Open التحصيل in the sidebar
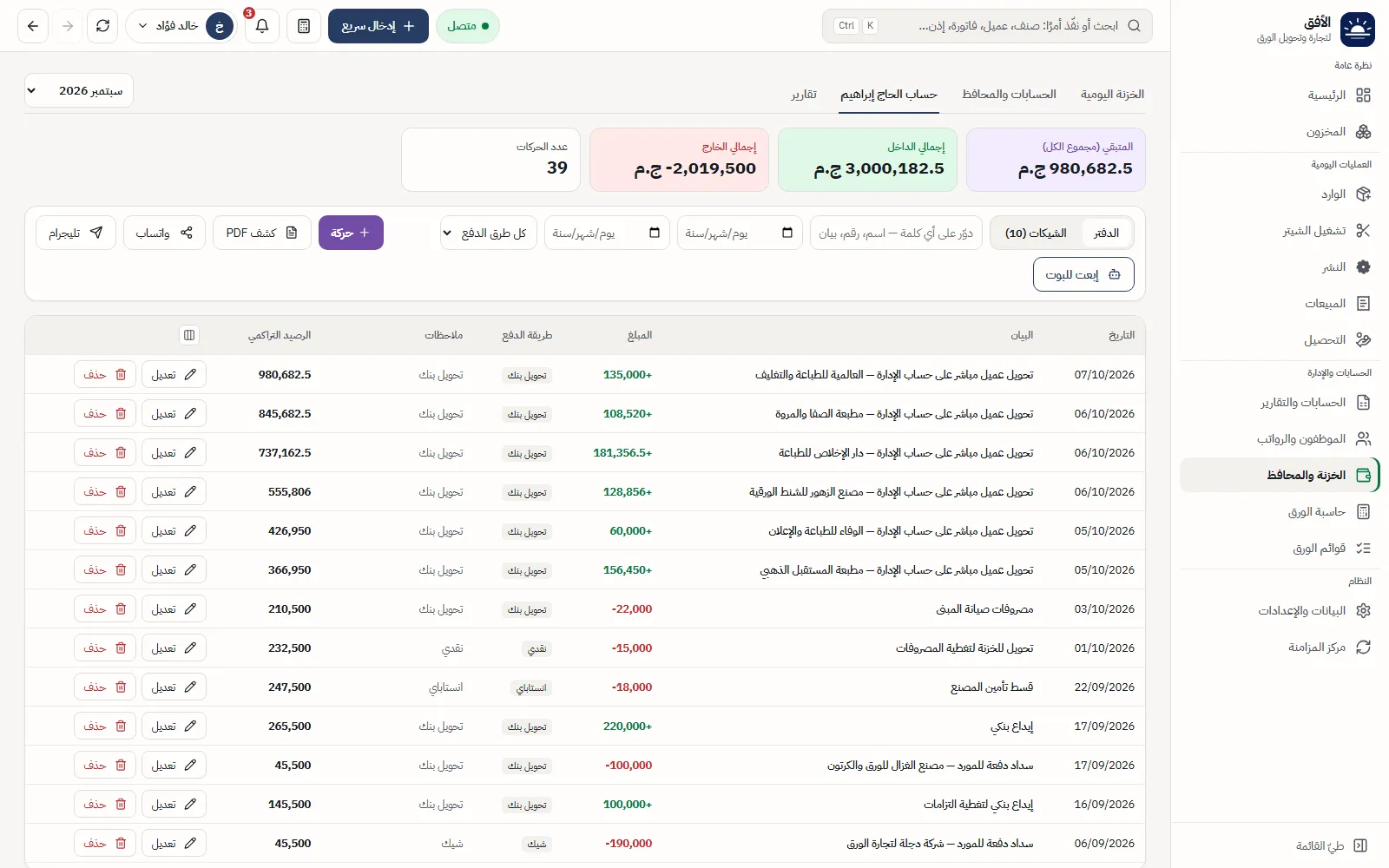Screen dimensions: 1389x868 (1280, 340)
